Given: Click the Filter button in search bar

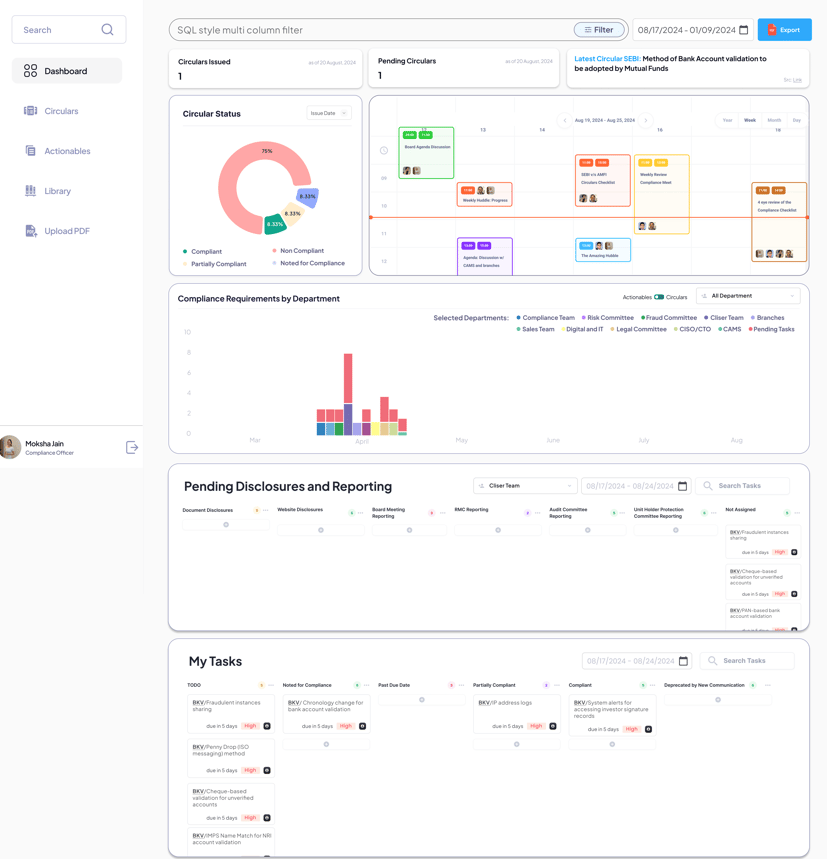Looking at the screenshot, I should (x=599, y=30).
